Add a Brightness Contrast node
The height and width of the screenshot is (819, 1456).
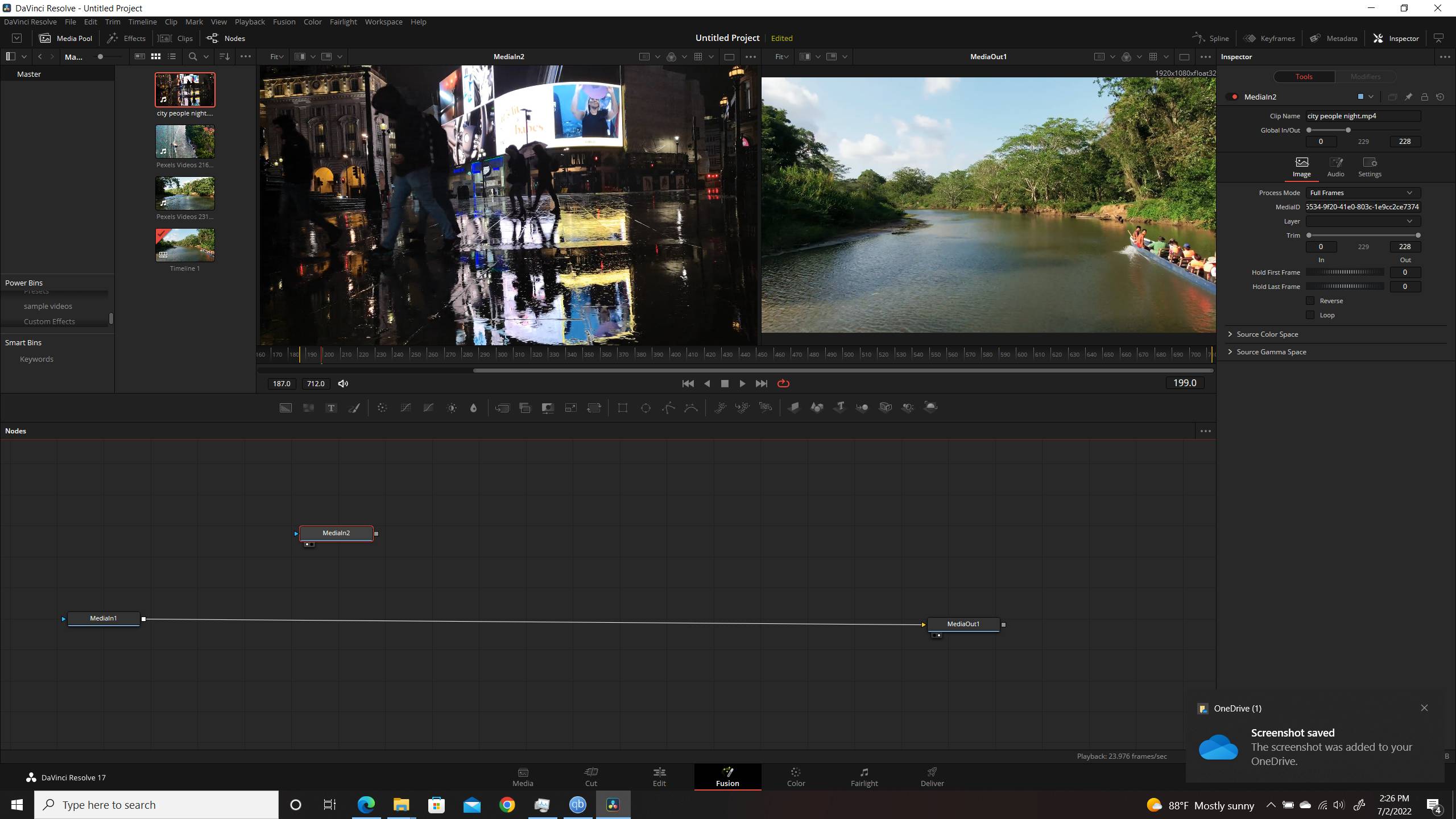coord(452,407)
